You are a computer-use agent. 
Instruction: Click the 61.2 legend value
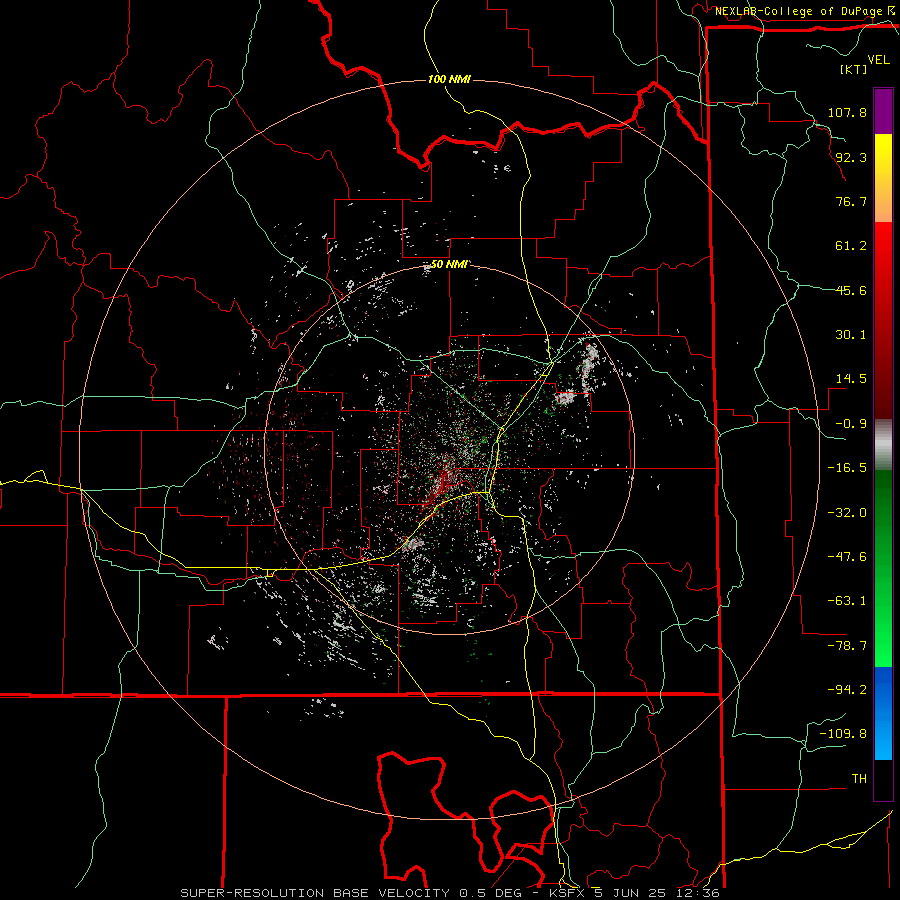pos(851,246)
